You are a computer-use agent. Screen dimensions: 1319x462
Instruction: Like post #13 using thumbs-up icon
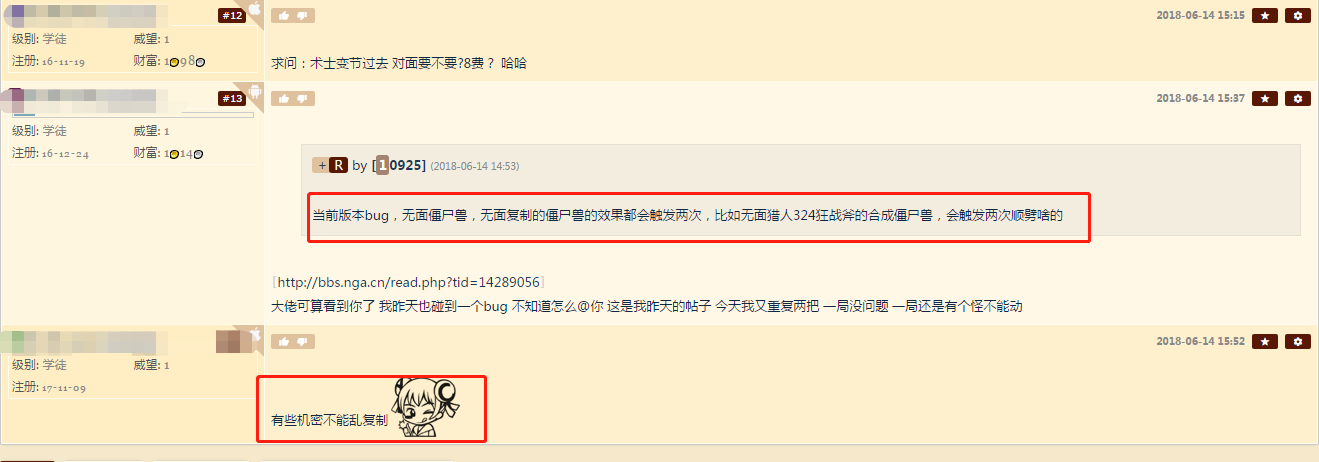click(x=283, y=99)
